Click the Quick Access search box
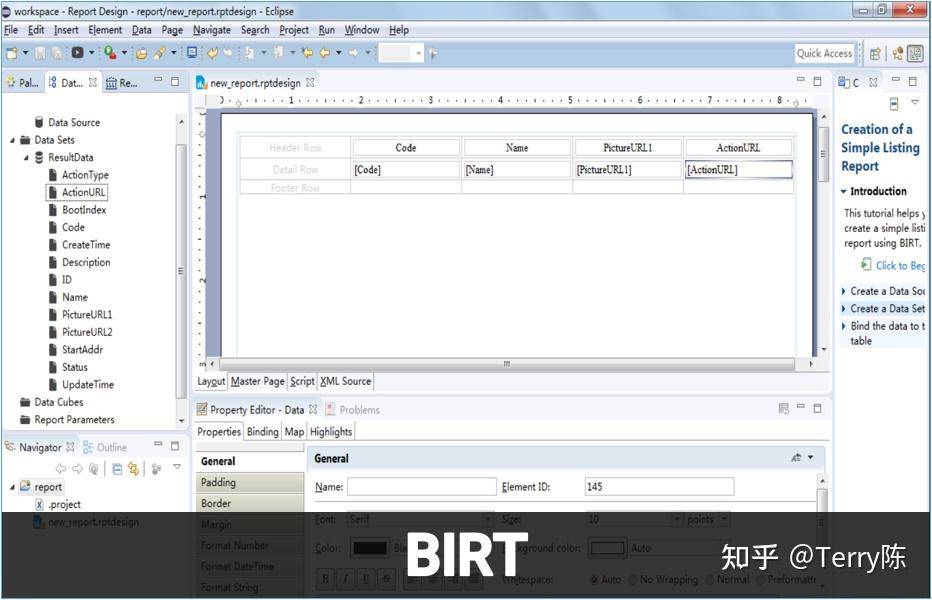Image resolution: width=932 pixels, height=600 pixels. pos(824,54)
